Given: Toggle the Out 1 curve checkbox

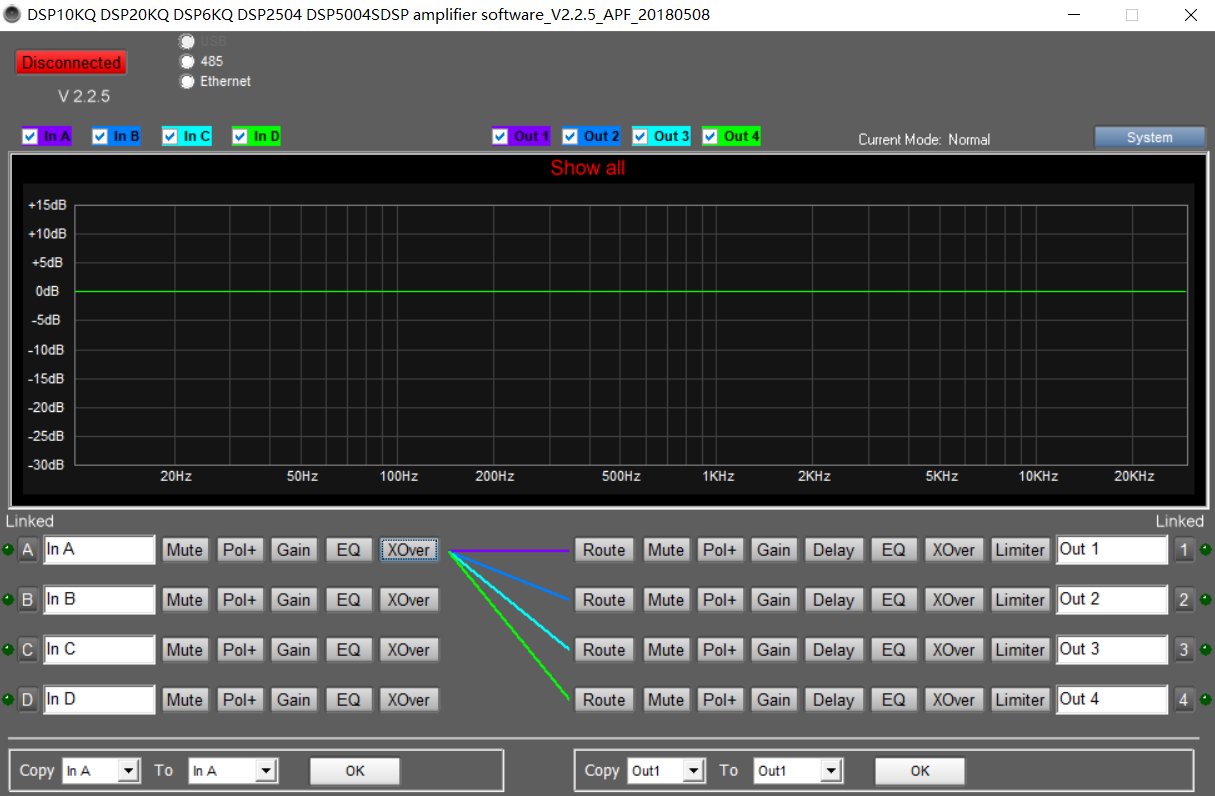Looking at the screenshot, I should (500, 137).
